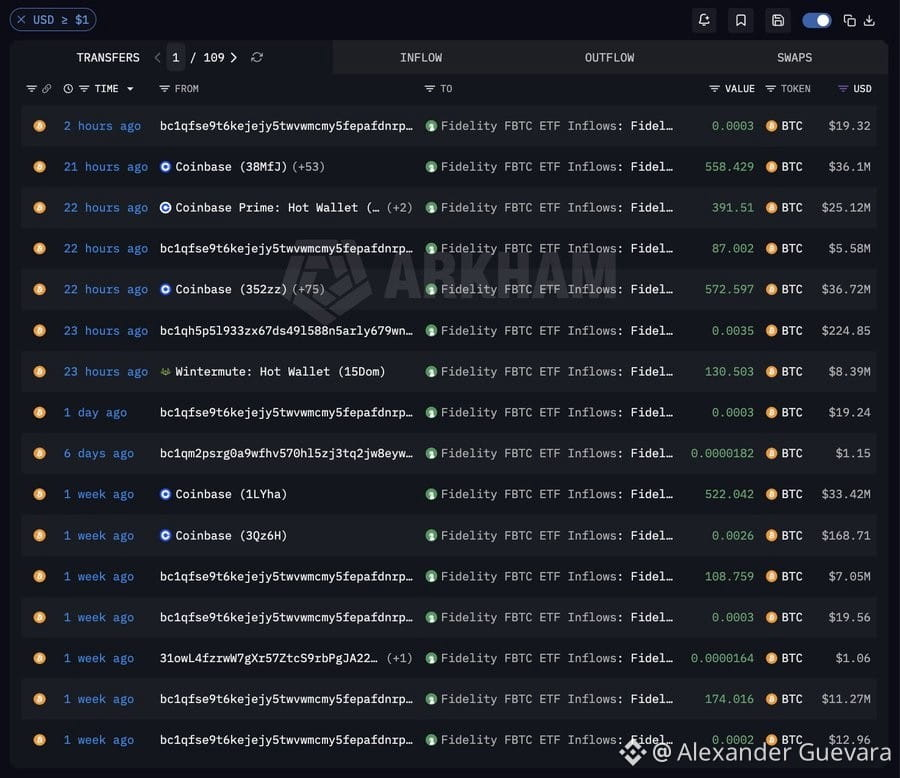
Task: Open the '2 hours ago' timestamp link
Action: (x=102, y=126)
